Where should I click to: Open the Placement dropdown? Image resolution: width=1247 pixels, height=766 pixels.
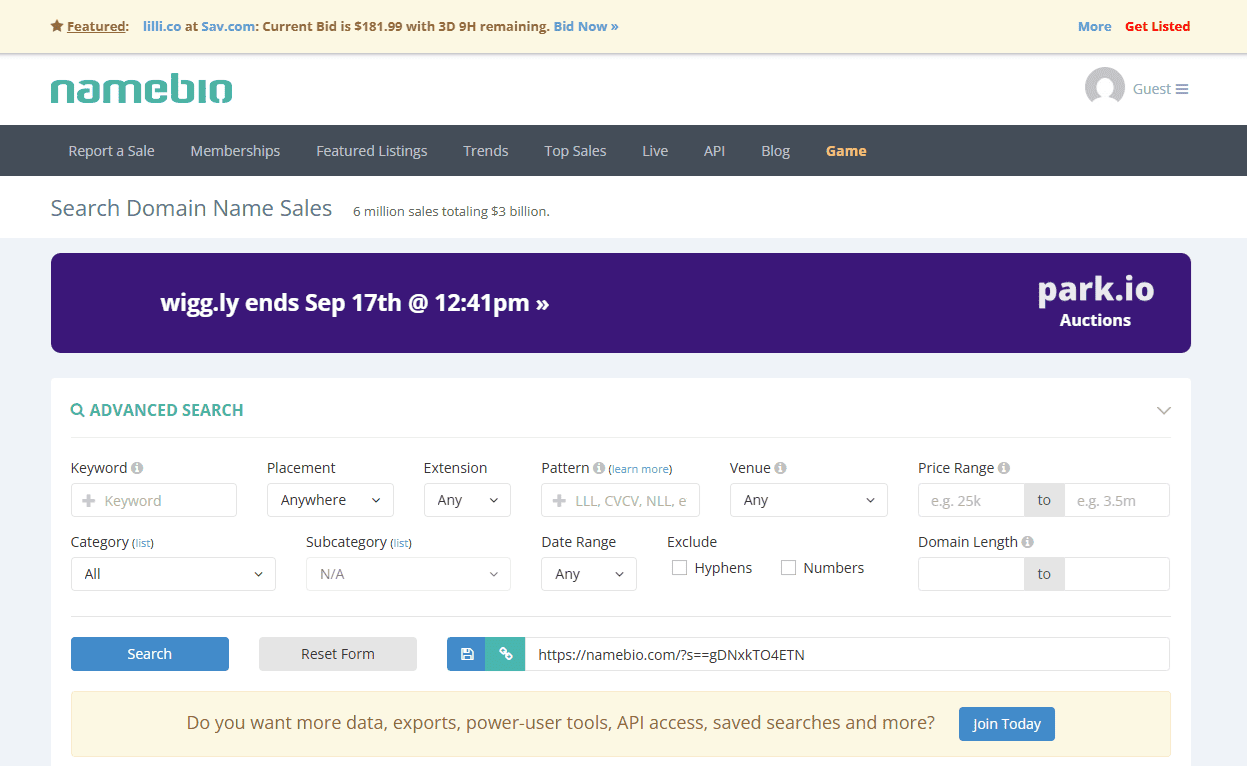(x=330, y=500)
